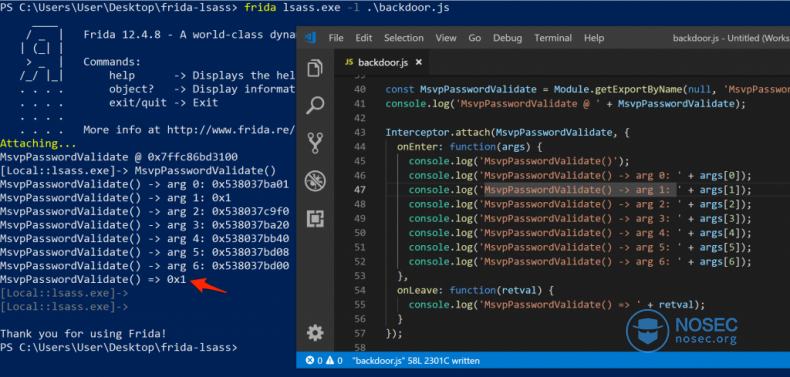Click the 'arg 0: 0x538037ba01' output line
Image resolution: width=790 pixels, height=377 pixels.
tap(145, 184)
